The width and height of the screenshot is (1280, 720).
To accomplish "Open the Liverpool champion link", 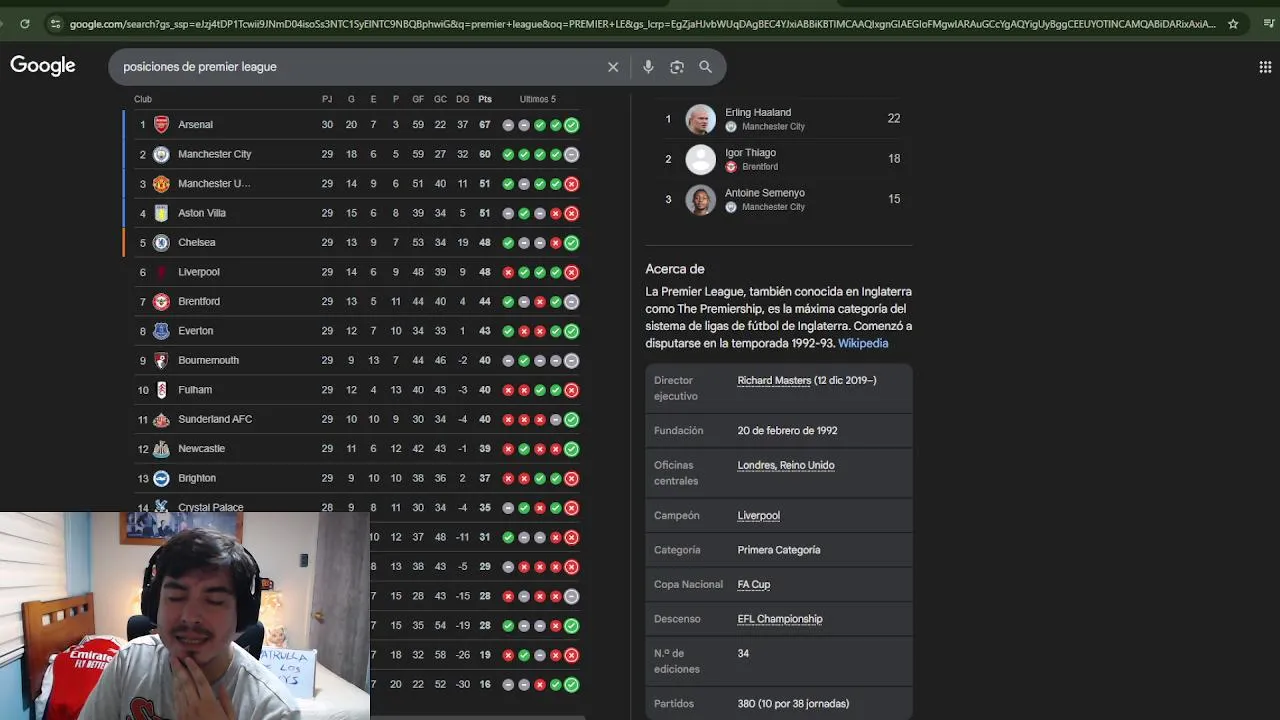I will [x=758, y=516].
